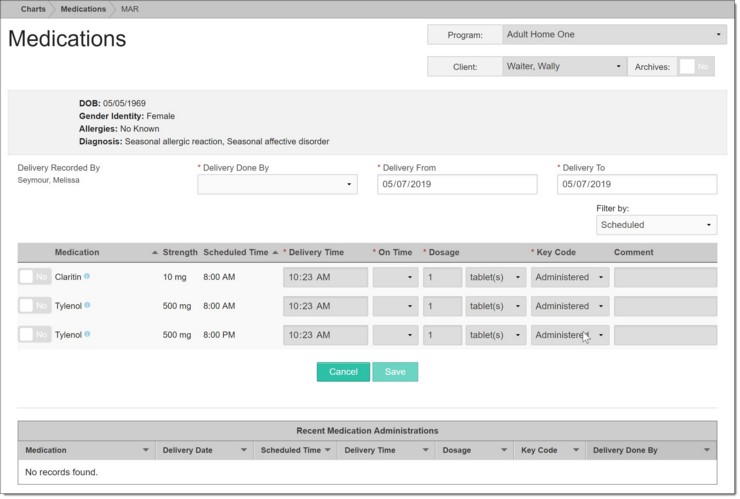
Task: Click the info icon beside the 8:00 PM Tylenol
Action: 87,335
